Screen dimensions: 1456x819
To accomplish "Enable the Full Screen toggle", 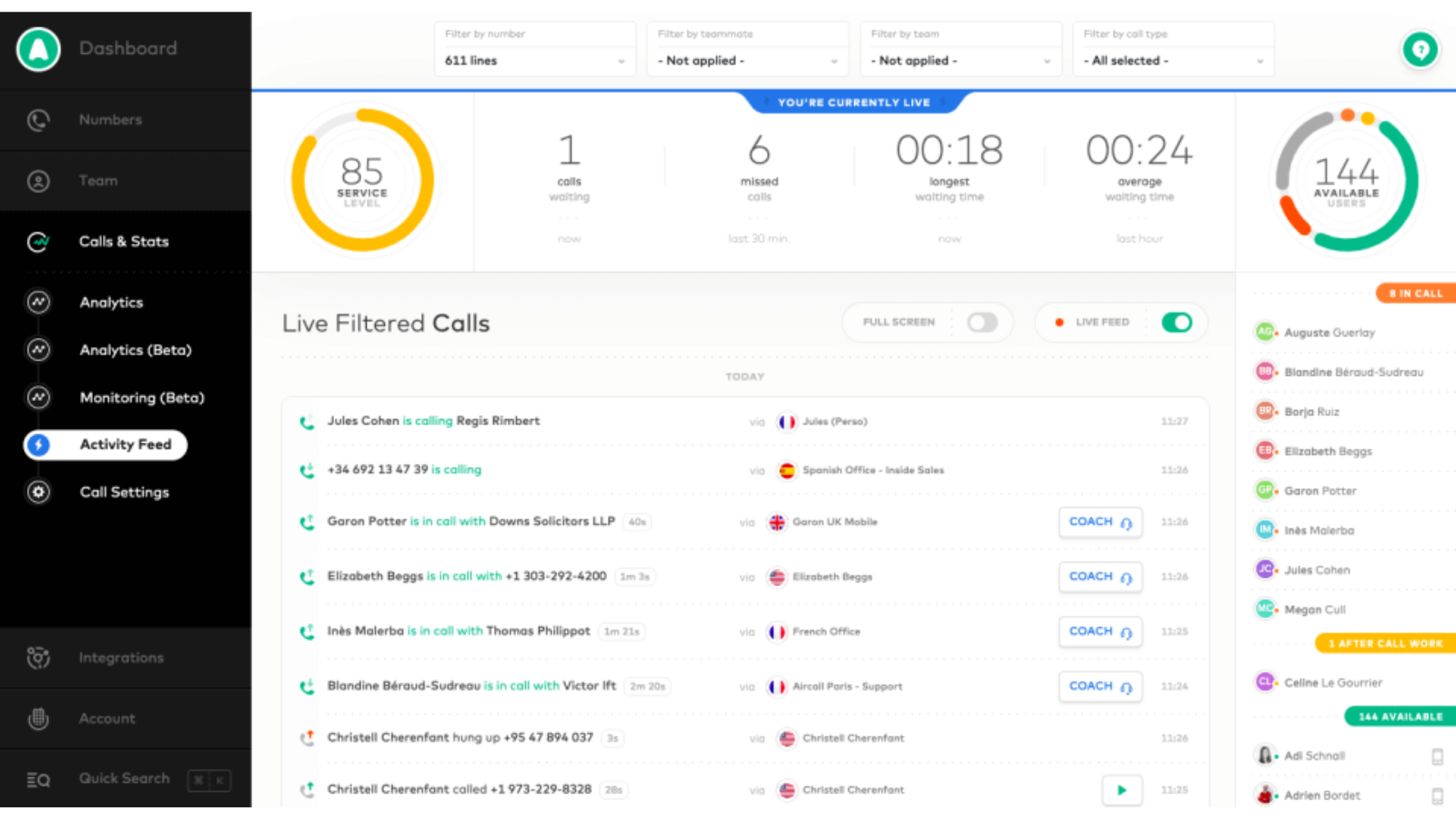I will (x=982, y=323).
